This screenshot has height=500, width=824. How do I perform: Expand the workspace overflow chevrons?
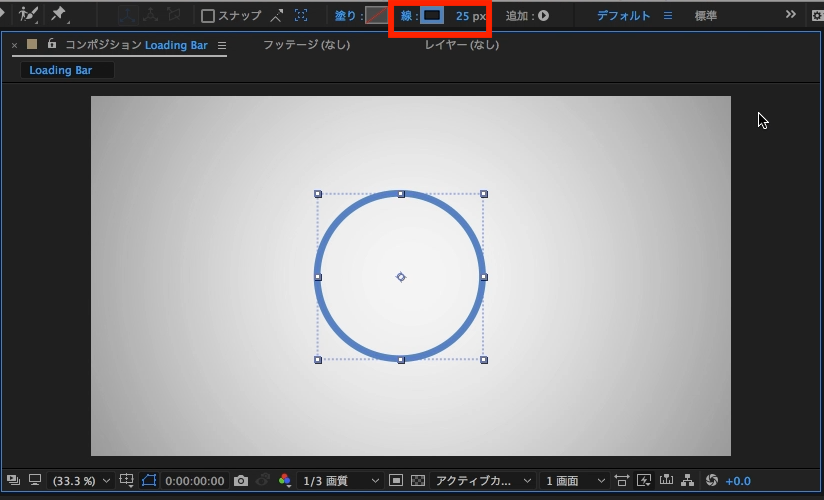(x=790, y=14)
